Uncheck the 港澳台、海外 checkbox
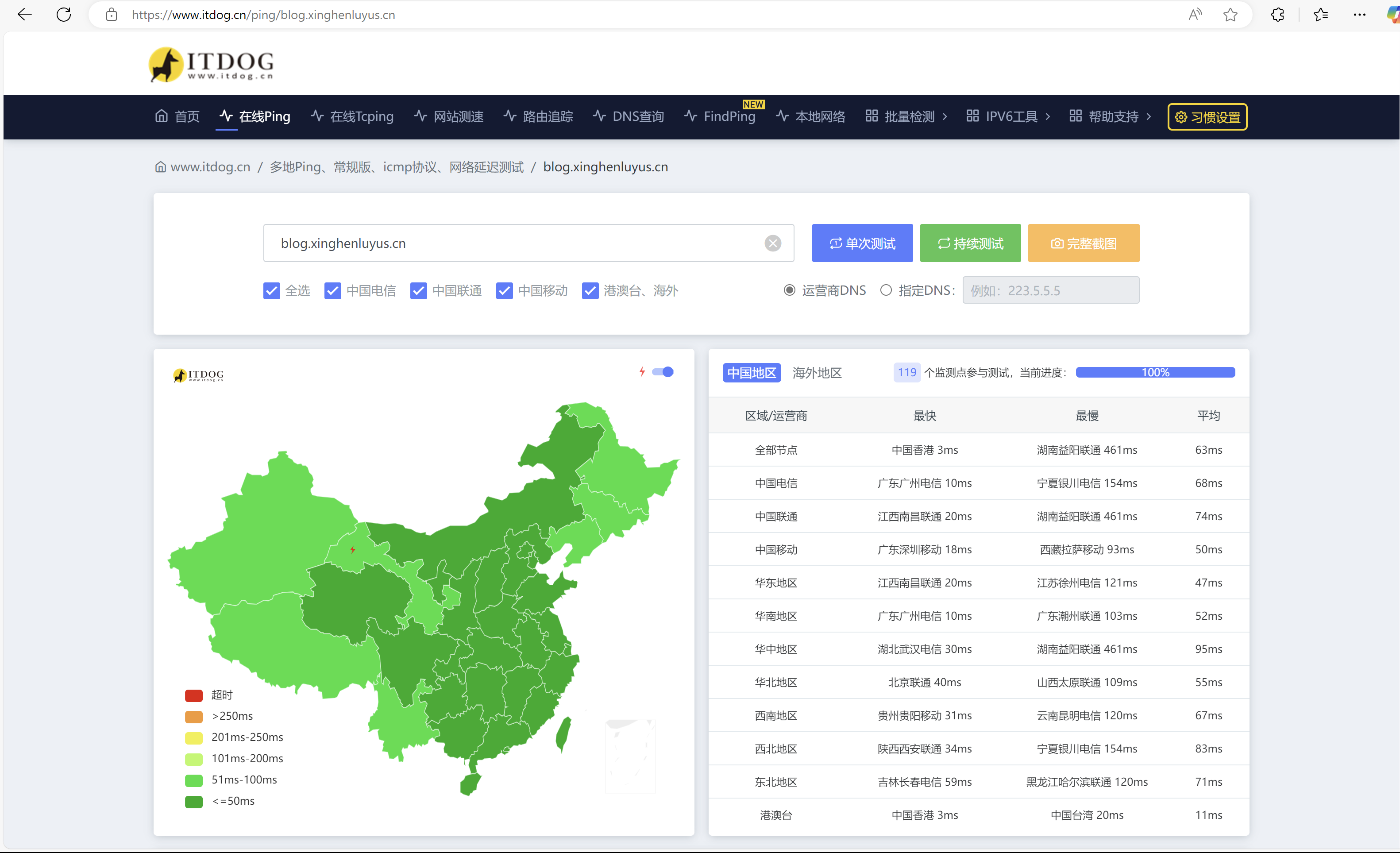The height and width of the screenshot is (853, 1400). point(590,291)
